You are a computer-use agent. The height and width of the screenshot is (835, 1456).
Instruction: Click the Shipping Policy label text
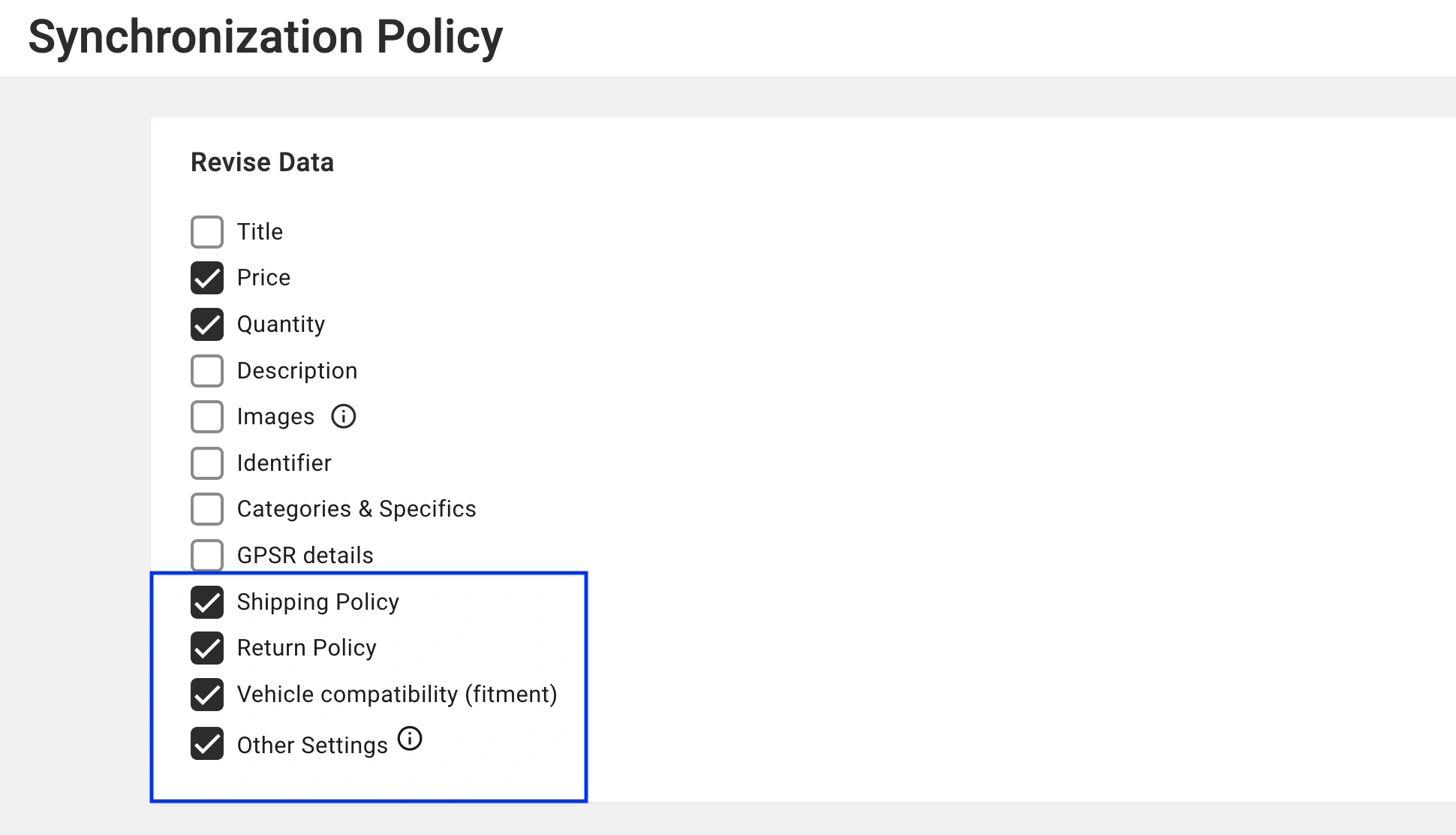317,602
